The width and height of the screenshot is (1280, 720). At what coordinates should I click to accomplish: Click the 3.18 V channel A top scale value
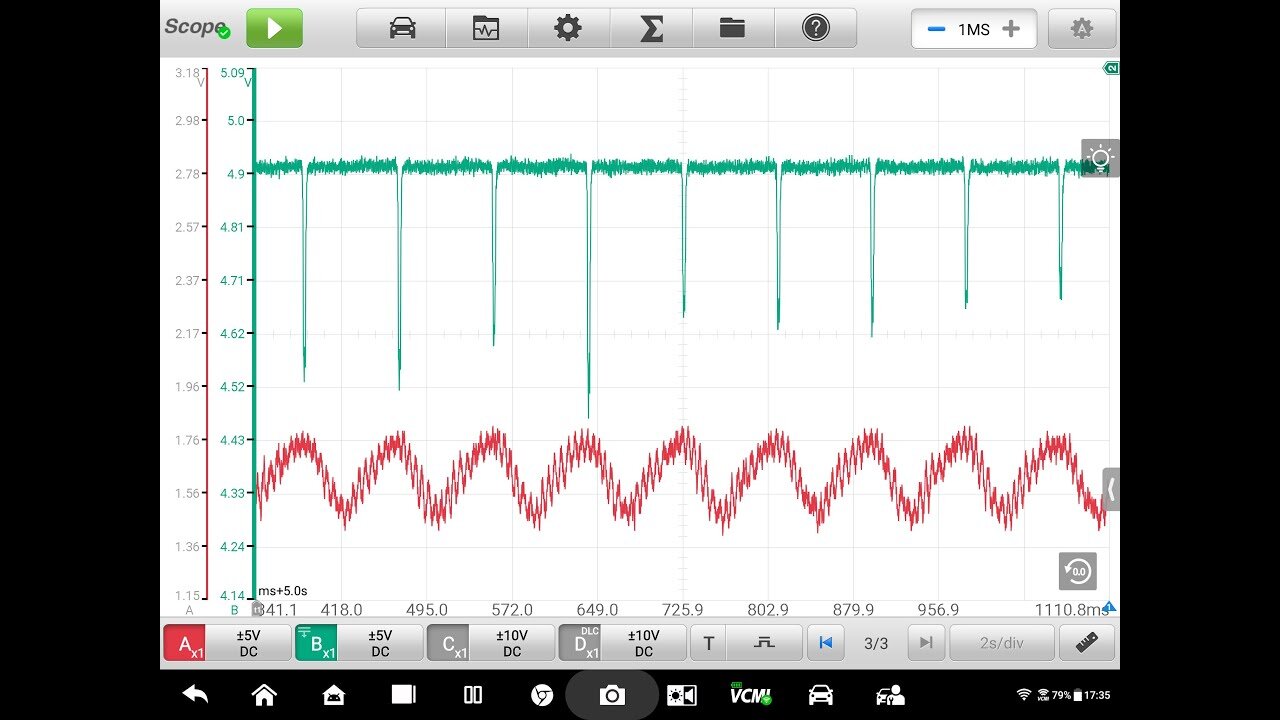coord(187,73)
